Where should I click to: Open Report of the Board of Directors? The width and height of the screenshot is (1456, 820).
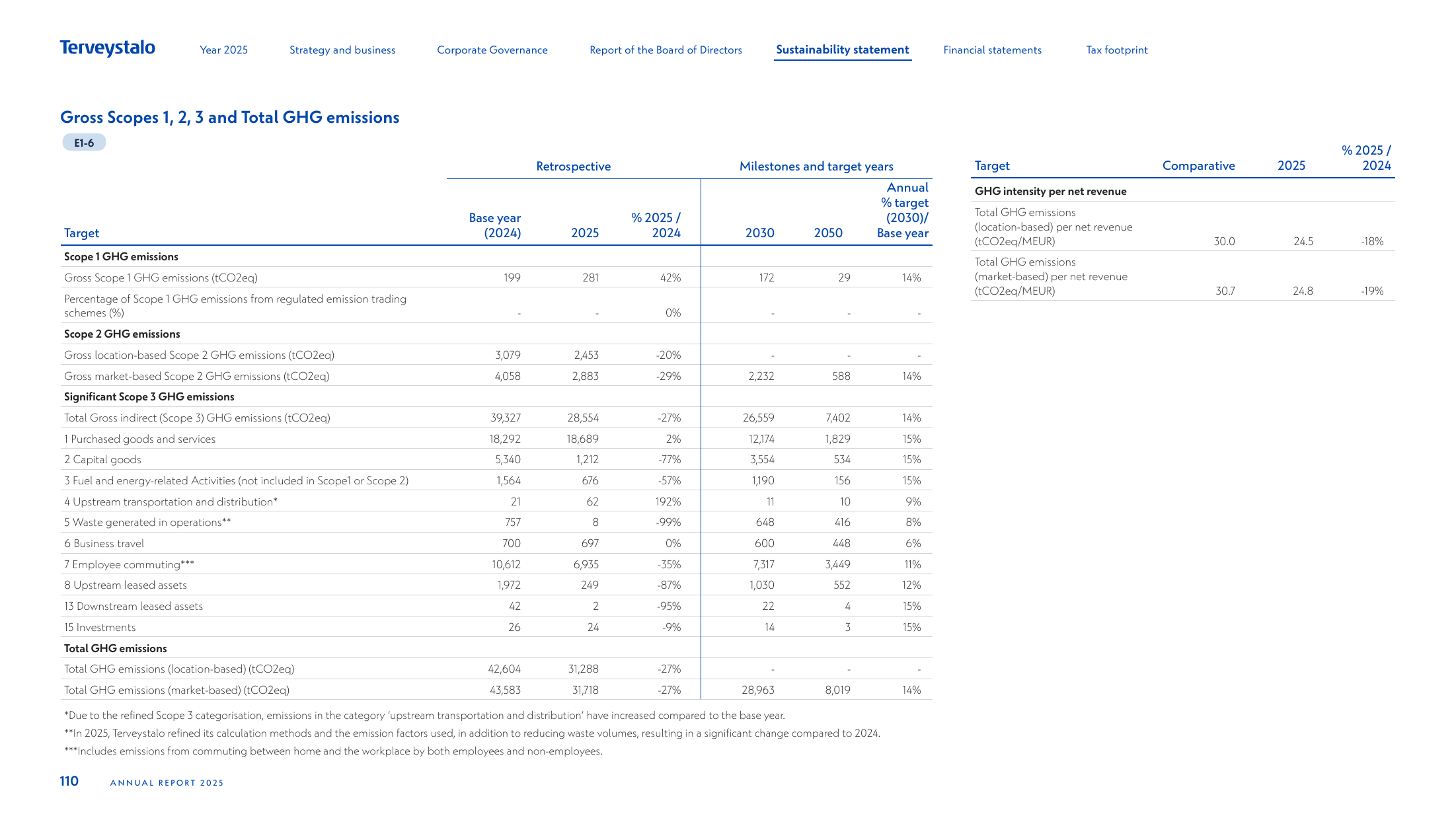click(x=666, y=50)
